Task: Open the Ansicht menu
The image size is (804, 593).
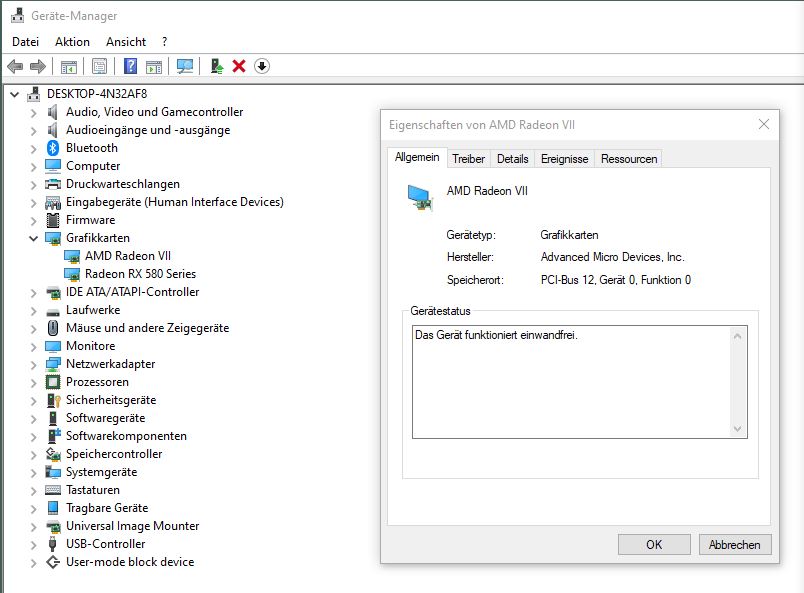Action: [x=126, y=42]
